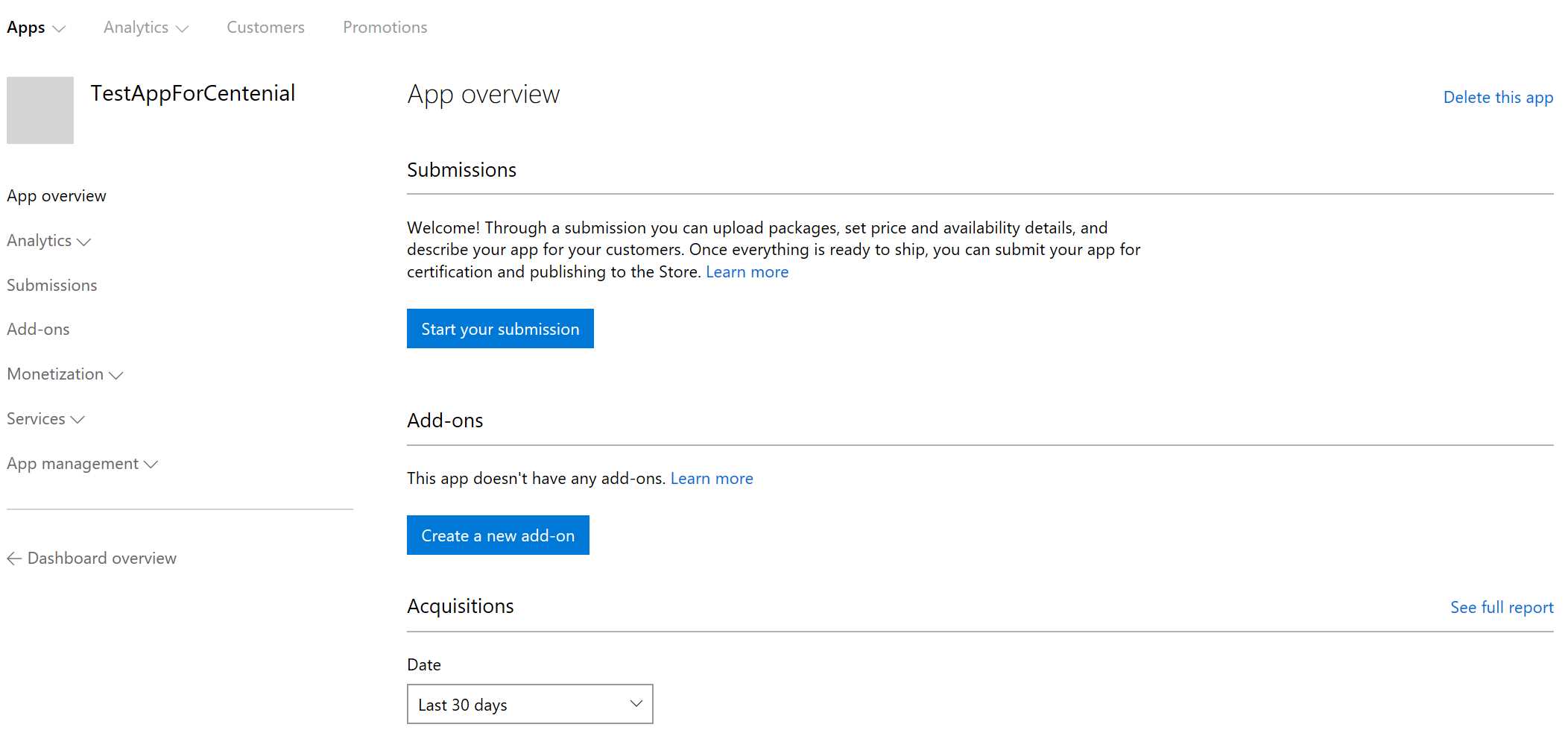Click Create a new add-on

coord(497,535)
